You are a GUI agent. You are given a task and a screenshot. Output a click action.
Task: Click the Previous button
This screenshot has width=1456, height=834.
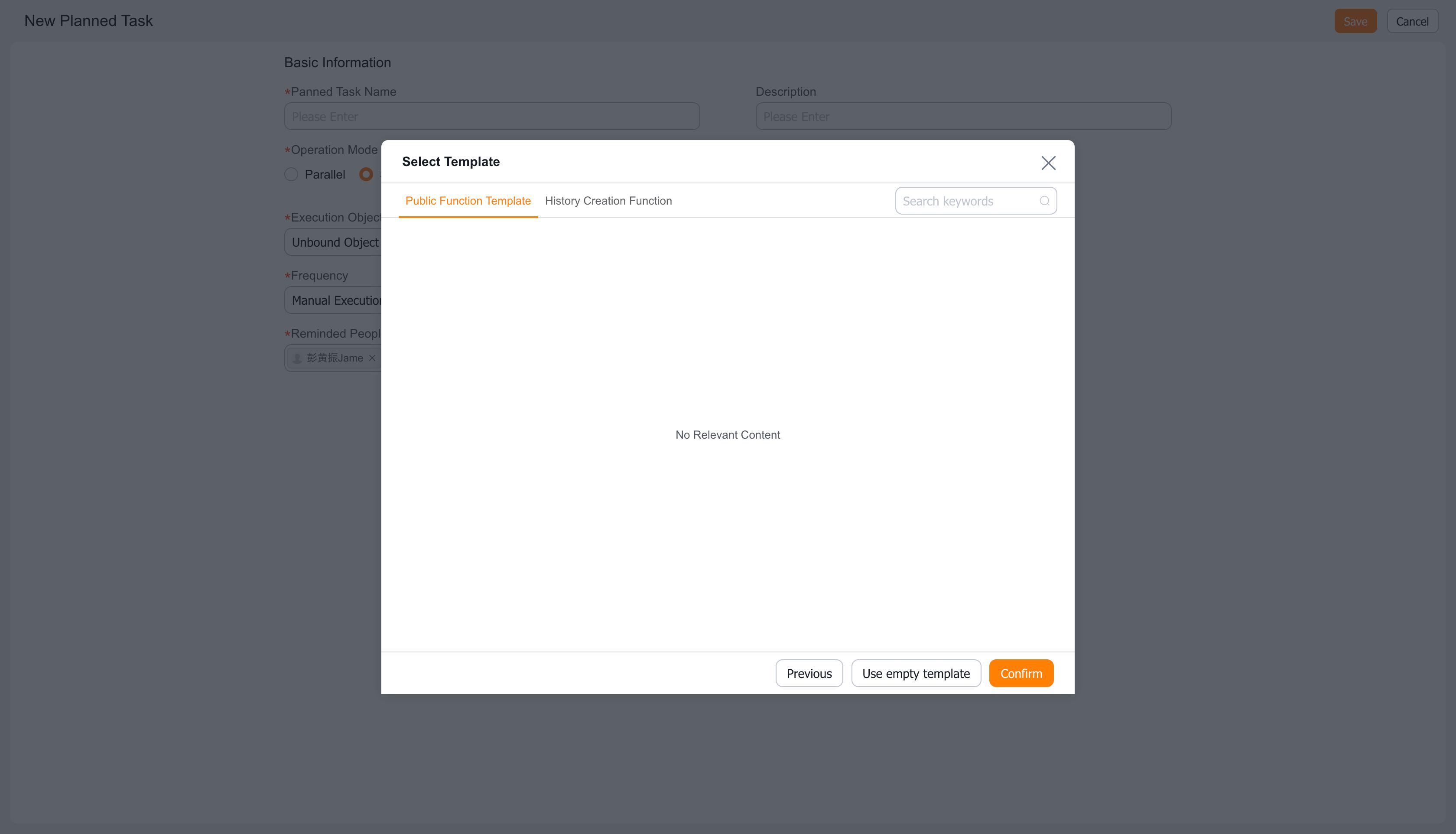pos(809,673)
